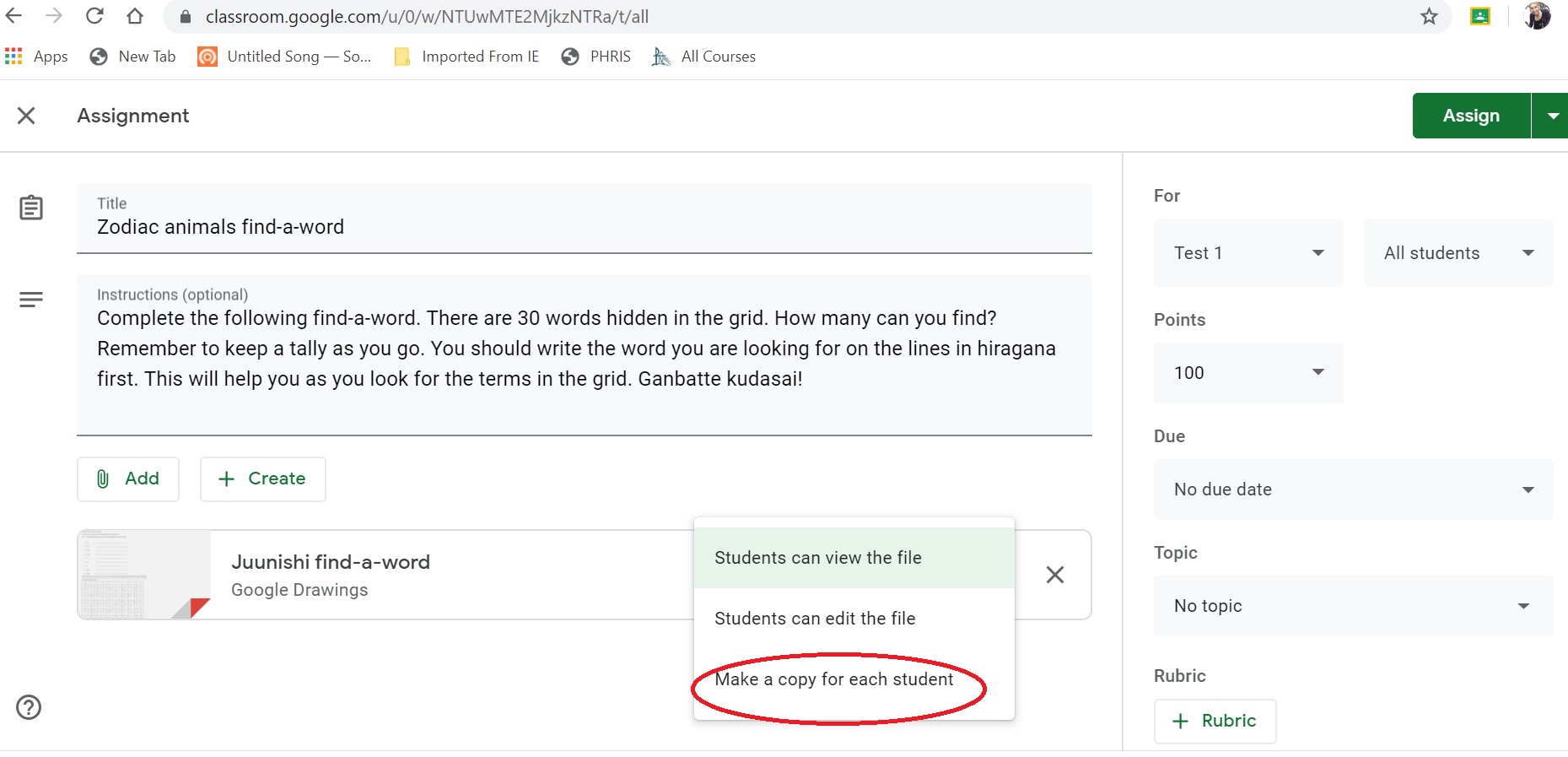Open the browser home page icon
This screenshot has width=1568, height=757.
click(135, 16)
